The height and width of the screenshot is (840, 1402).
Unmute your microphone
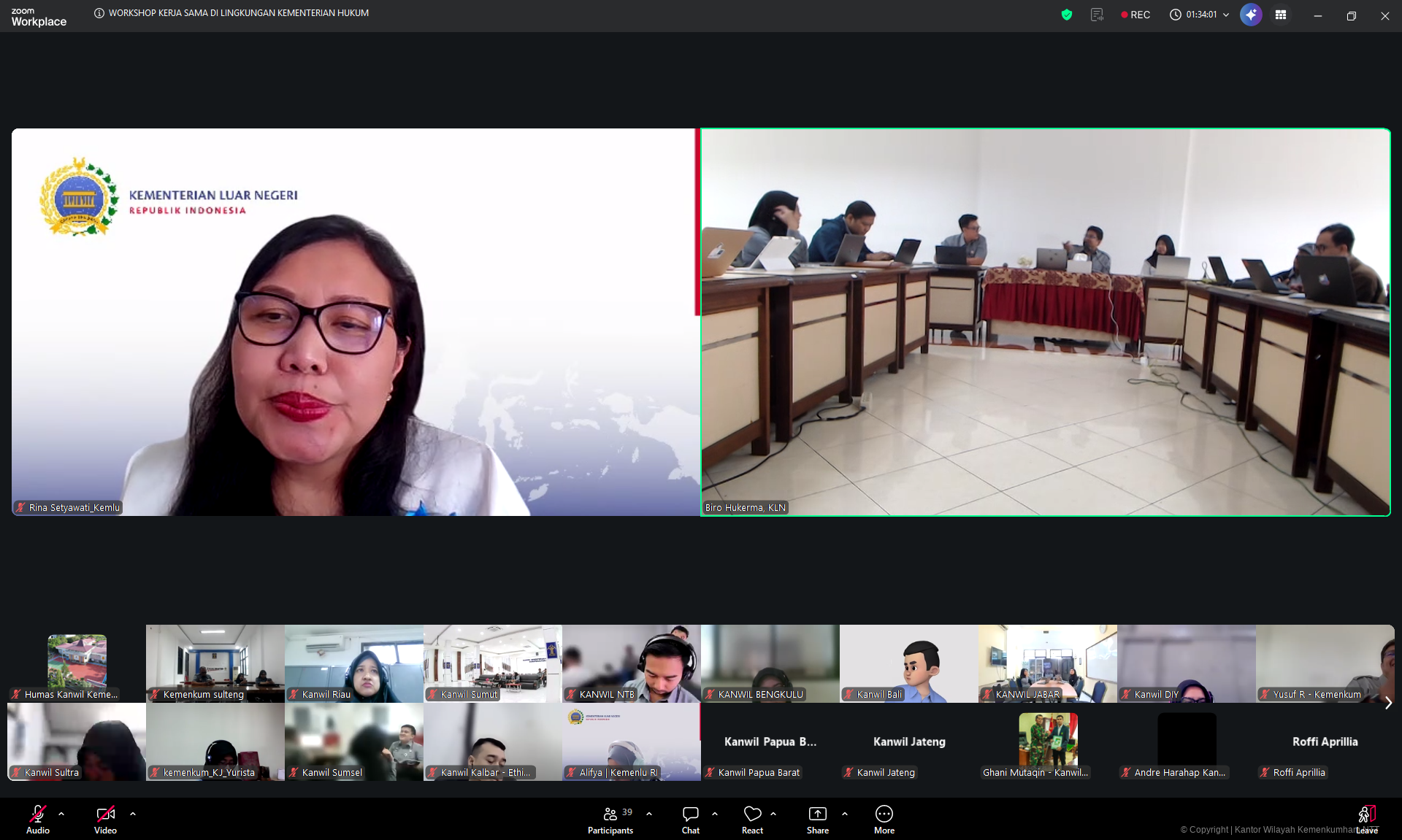pos(37,814)
